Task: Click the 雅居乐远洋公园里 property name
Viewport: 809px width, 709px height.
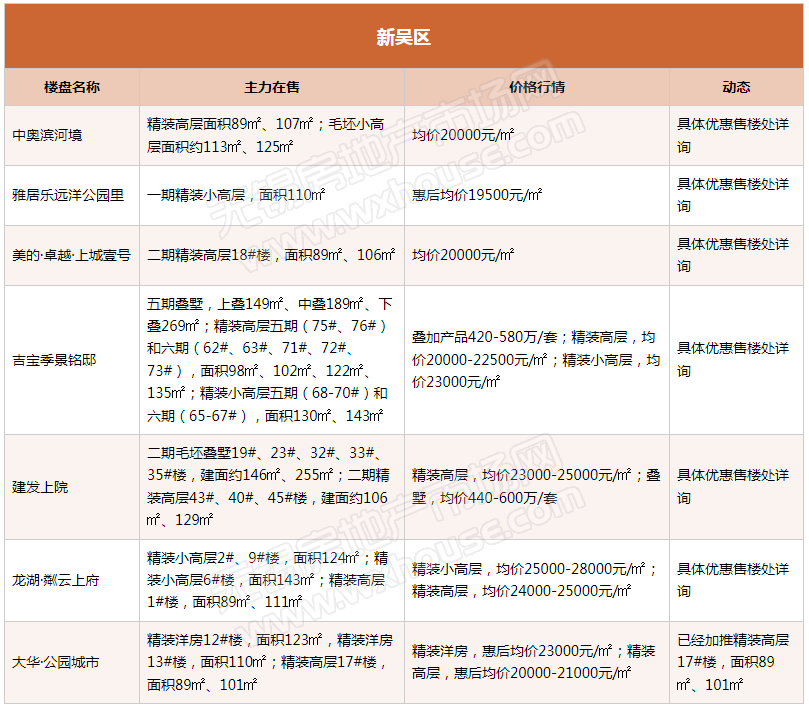Action: (68, 195)
